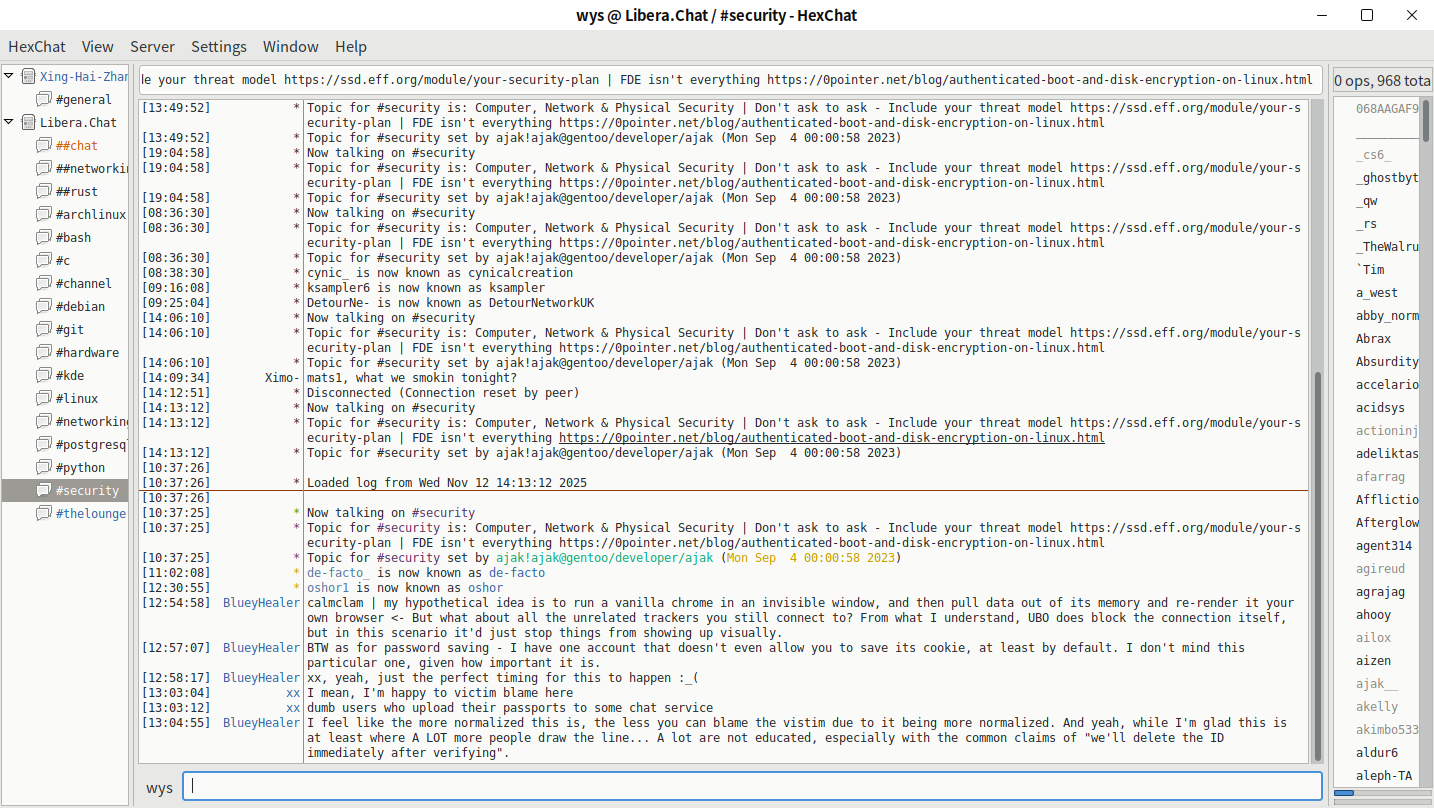The image size is (1434, 808).
Task: Open the Settings menu
Action: point(218,46)
